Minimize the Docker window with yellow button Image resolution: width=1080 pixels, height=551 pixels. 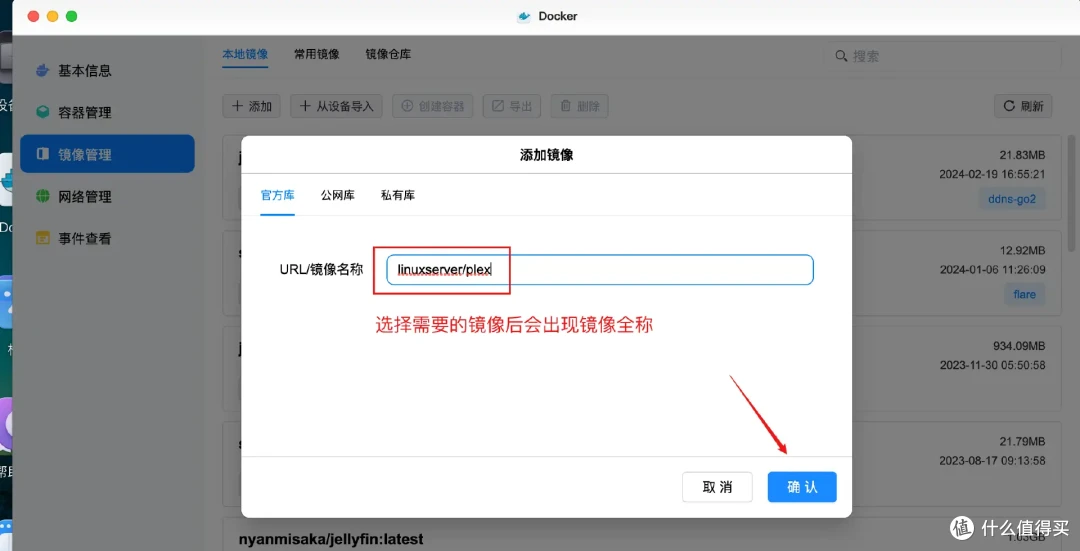(x=52, y=16)
